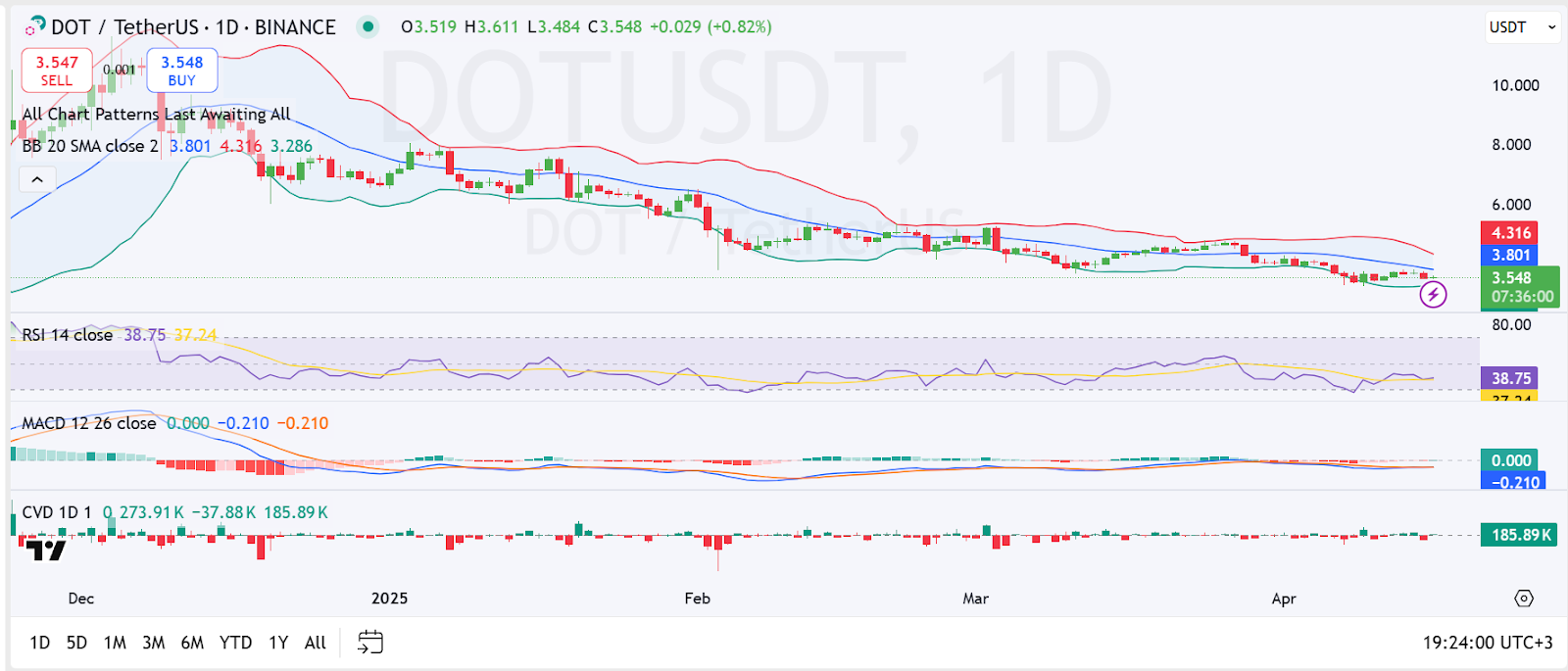Click the 0.001 spread value
This screenshot has height=671, width=1568.
pyautogui.click(x=120, y=70)
